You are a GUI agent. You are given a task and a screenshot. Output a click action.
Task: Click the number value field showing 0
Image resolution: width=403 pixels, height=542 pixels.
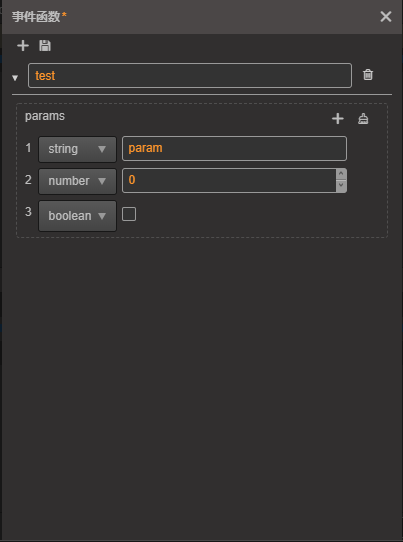pyautogui.click(x=229, y=180)
